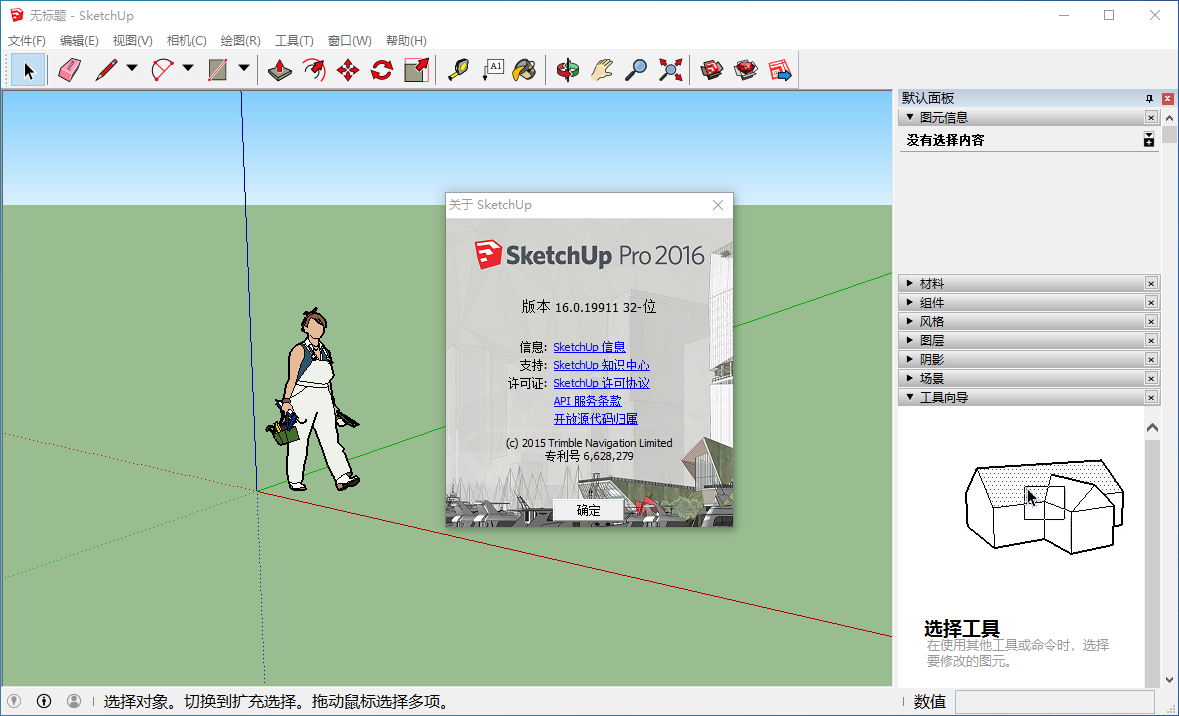The height and width of the screenshot is (716, 1179).
Task: Select the Zoom Extents tool
Action: [x=670, y=71]
